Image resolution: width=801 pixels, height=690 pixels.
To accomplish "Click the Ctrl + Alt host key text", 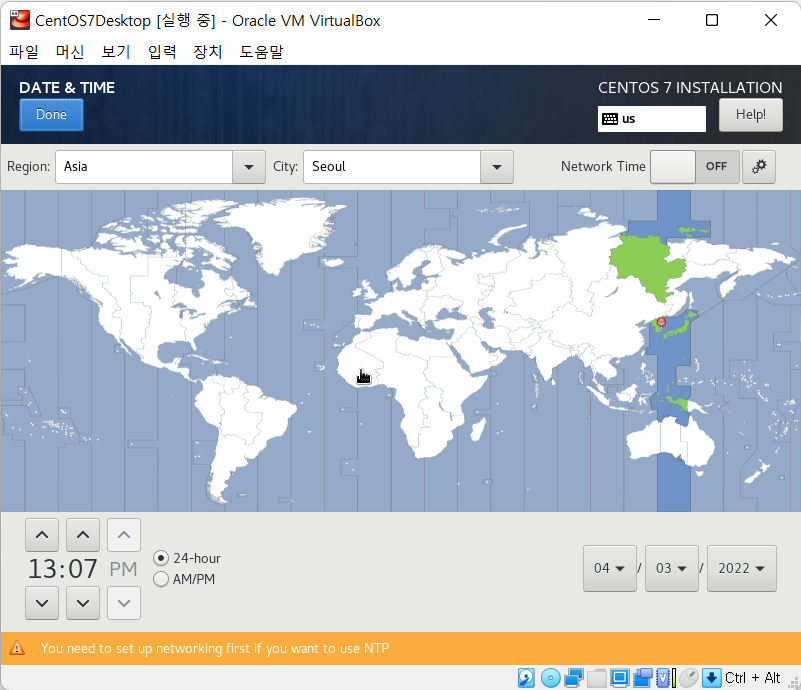I will [752, 678].
